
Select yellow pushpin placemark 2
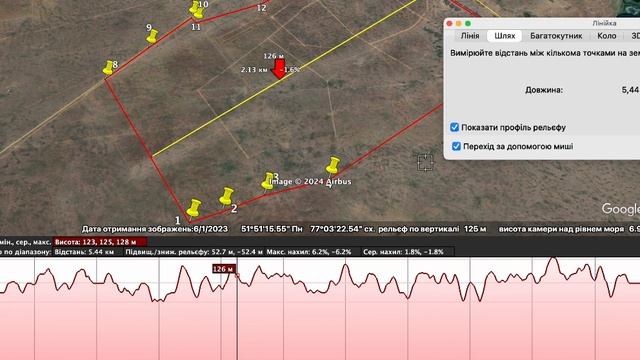[x=226, y=196]
